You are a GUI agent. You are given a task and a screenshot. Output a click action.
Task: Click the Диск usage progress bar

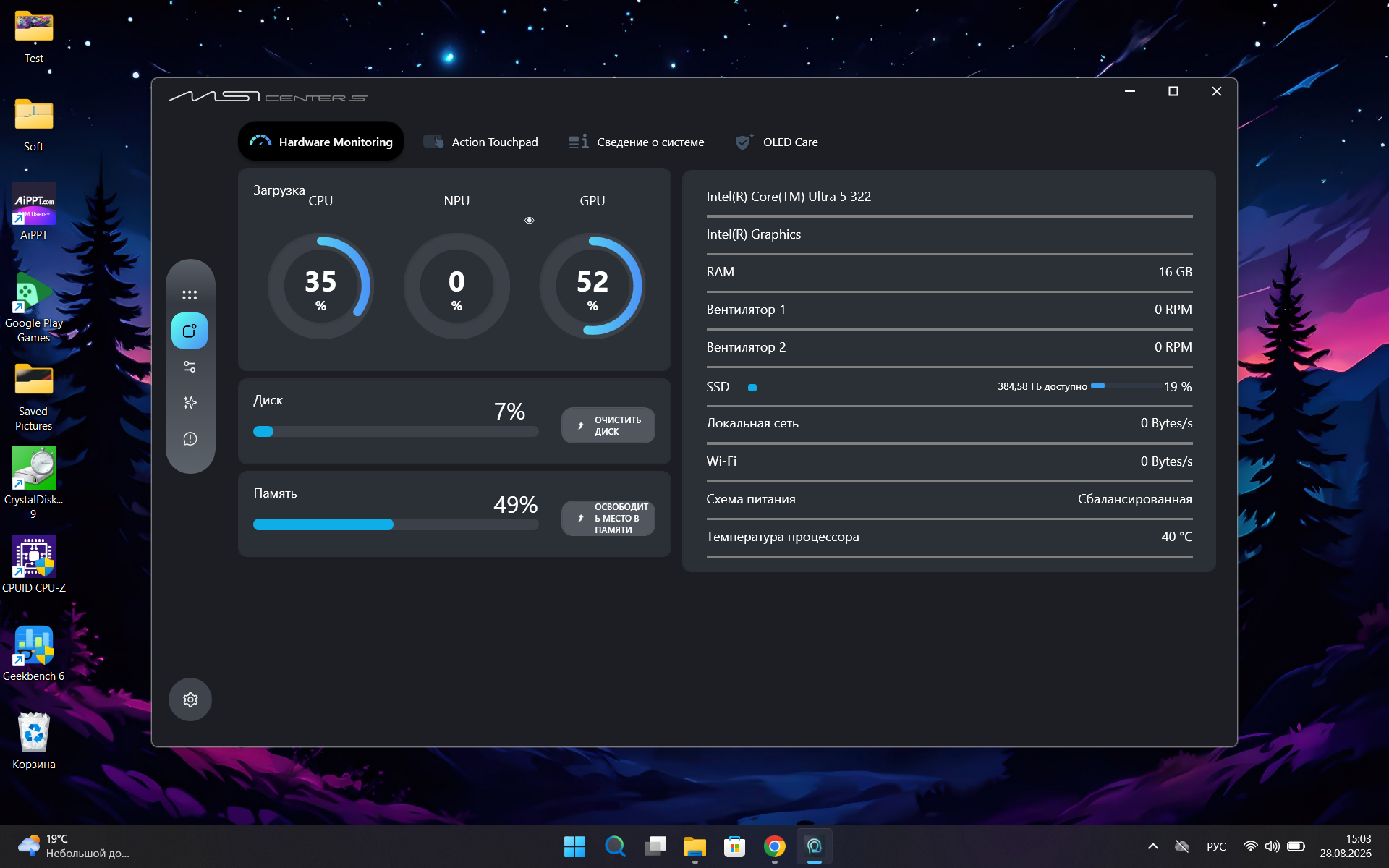pyautogui.click(x=396, y=432)
